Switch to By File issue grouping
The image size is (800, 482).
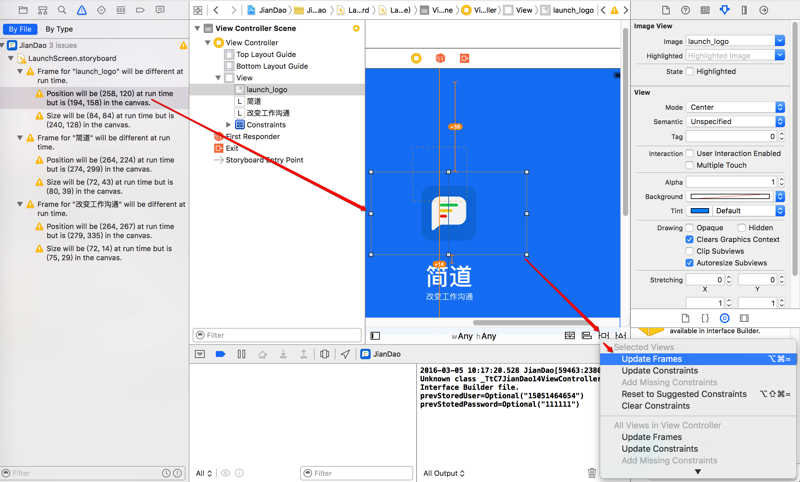click(20, 29)
